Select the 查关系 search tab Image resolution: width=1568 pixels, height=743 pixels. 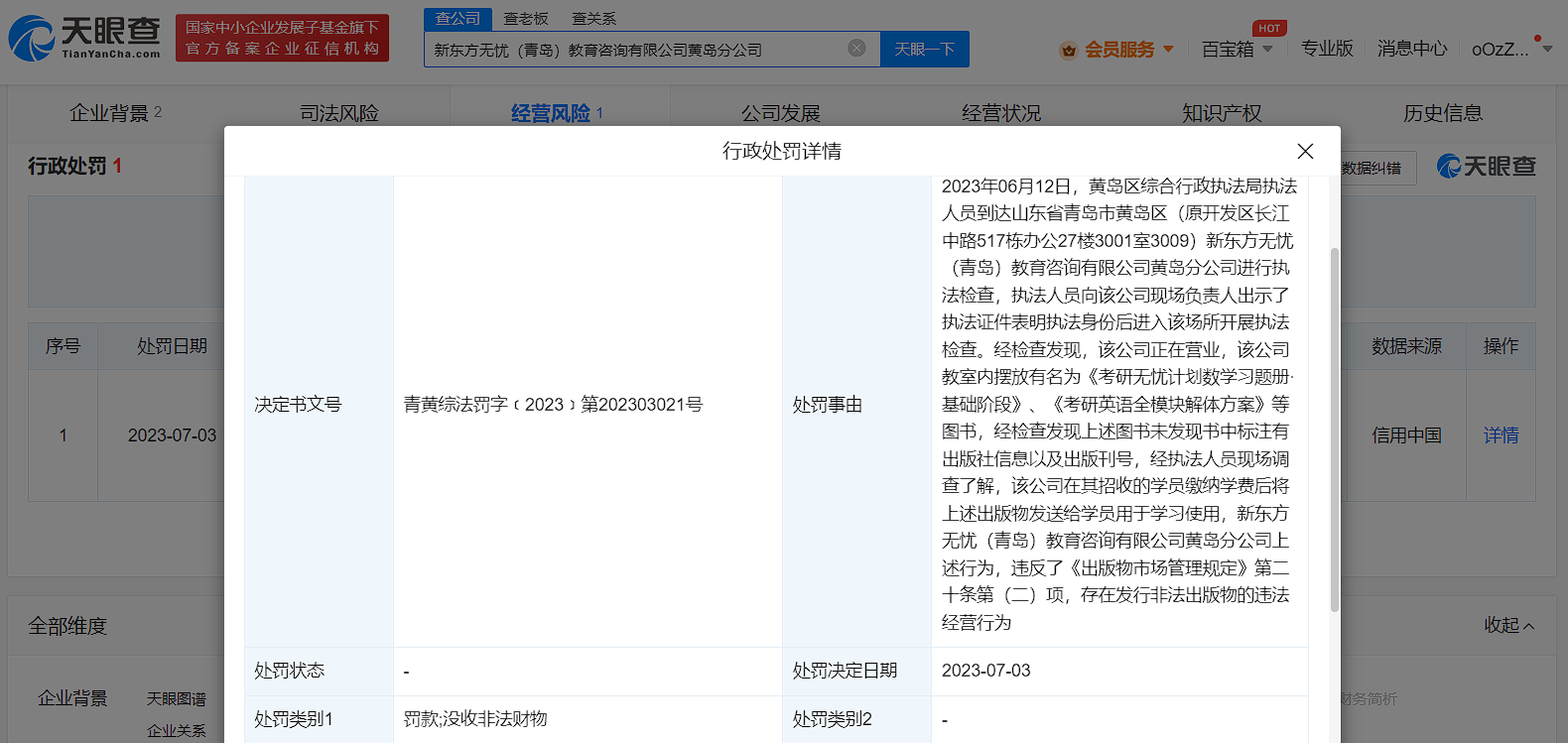point(594,19)
